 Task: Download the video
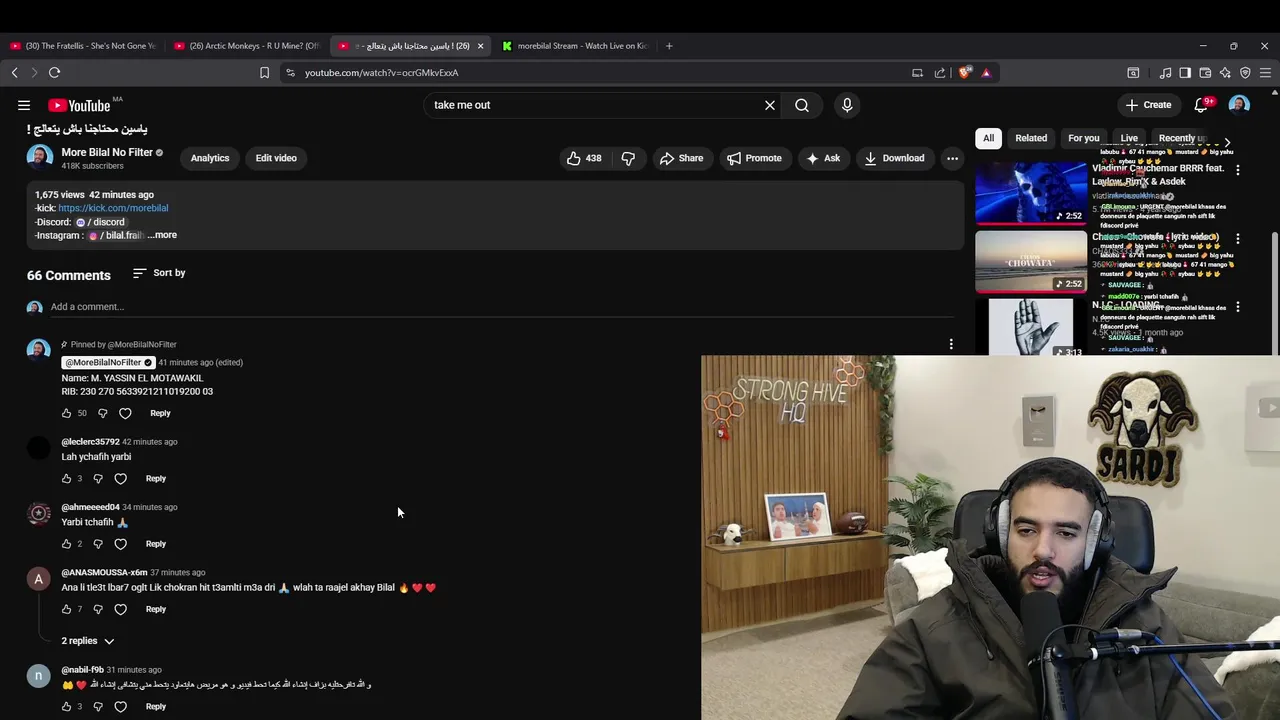tap(894, 158)
